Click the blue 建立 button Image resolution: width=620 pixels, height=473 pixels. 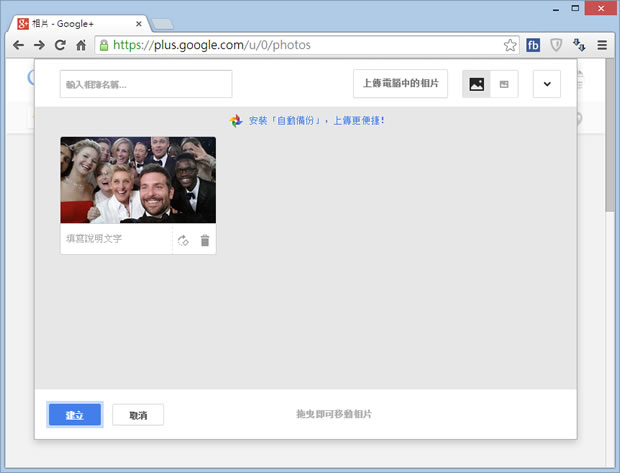click(x=75, y=415)
